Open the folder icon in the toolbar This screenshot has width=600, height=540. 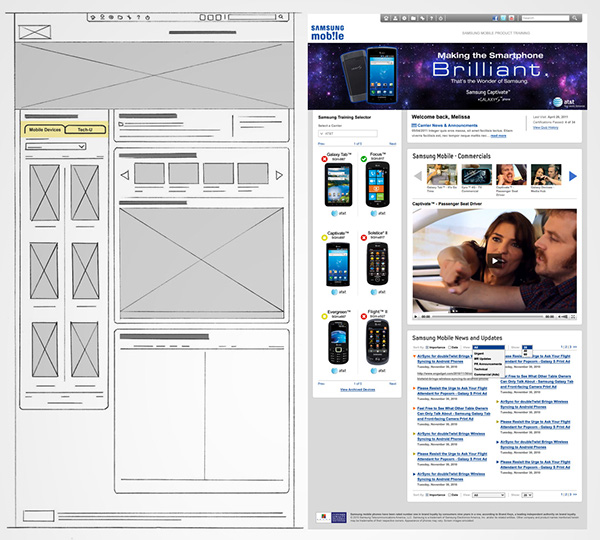[413, 18]
